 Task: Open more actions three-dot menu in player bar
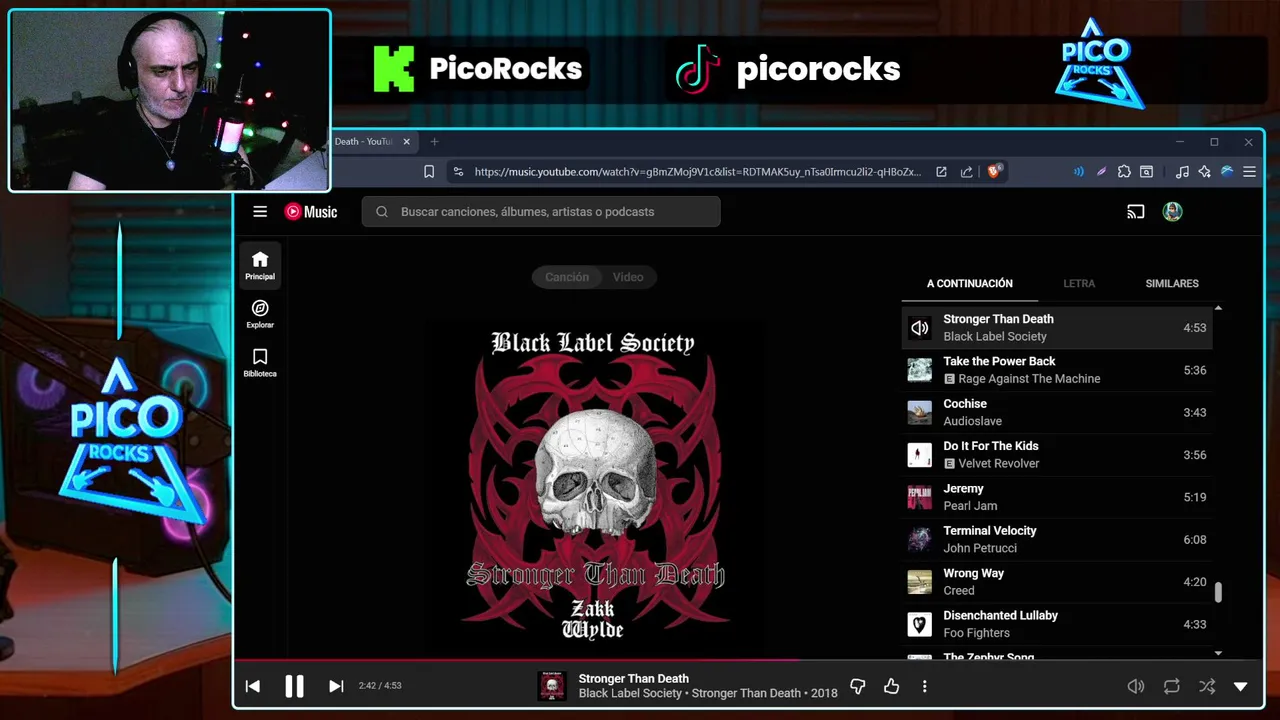click(924, 686)
